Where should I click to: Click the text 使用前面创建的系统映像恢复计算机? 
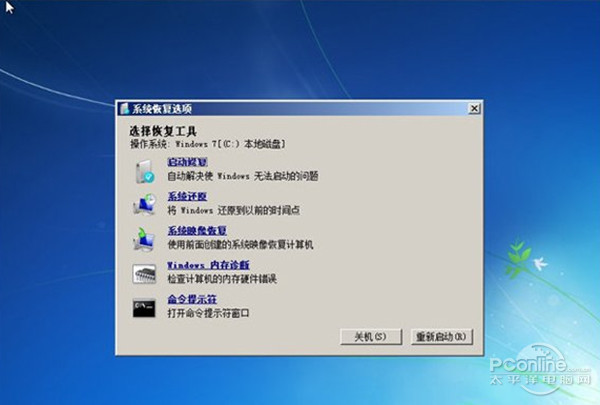point(240,244)
